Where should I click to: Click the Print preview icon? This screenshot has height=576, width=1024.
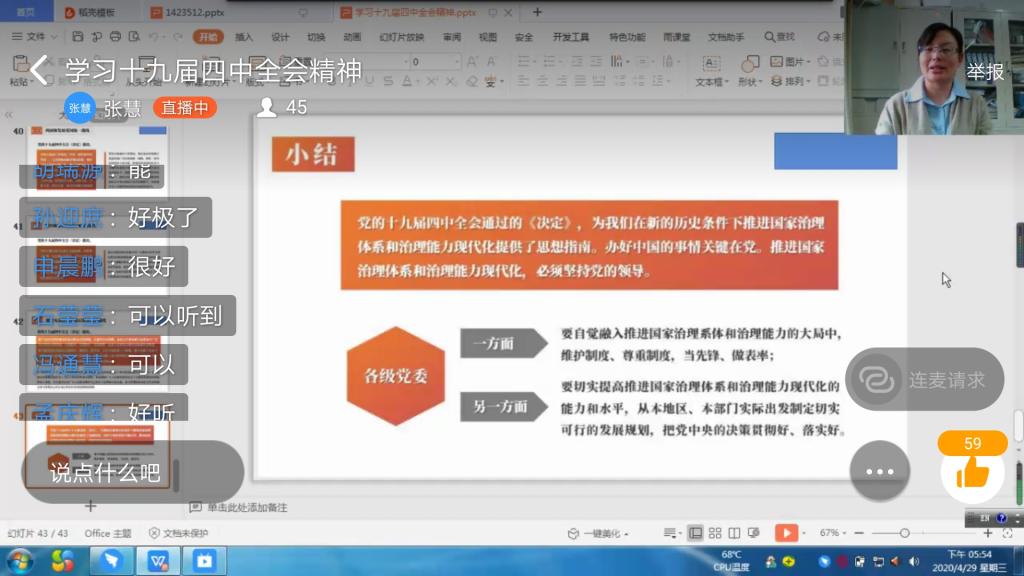(x=135, y=37)
